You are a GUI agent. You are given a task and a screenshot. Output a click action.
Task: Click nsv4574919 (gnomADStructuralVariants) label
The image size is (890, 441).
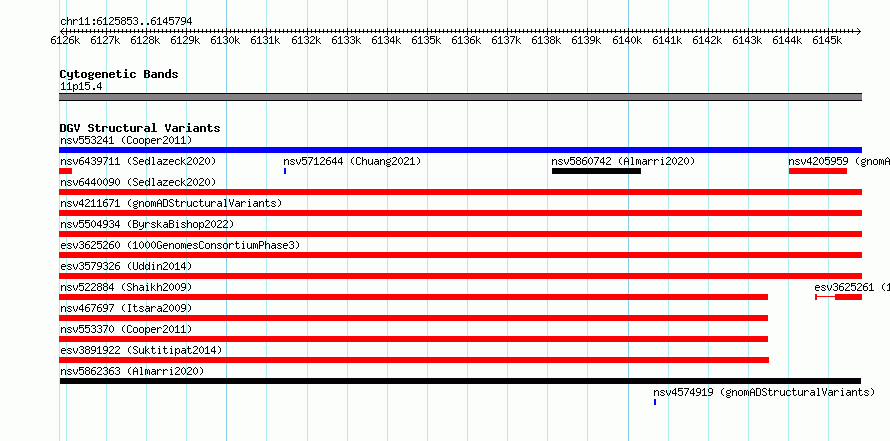764,392
